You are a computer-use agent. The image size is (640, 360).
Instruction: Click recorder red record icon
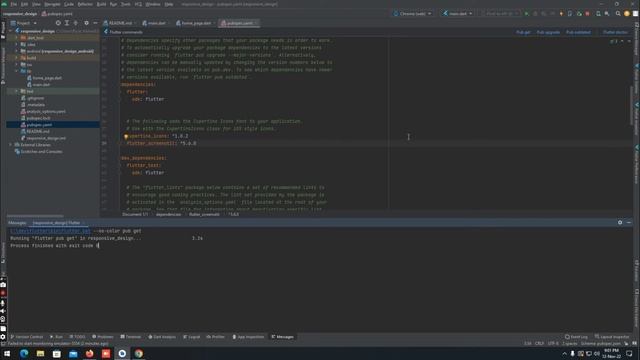tap(3, 293)
